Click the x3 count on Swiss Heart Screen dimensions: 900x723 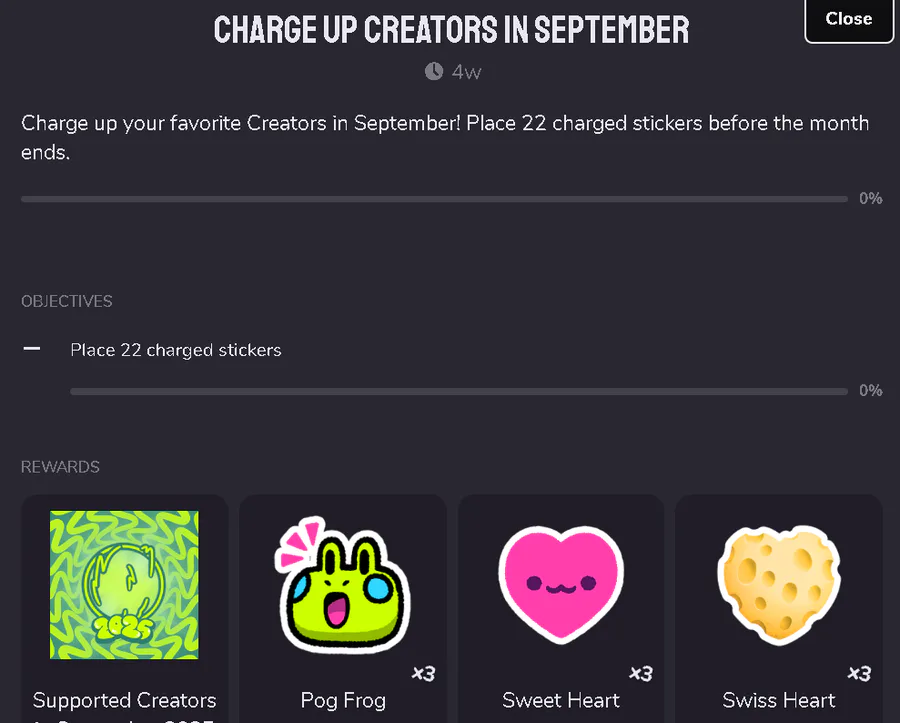[859, 674]
